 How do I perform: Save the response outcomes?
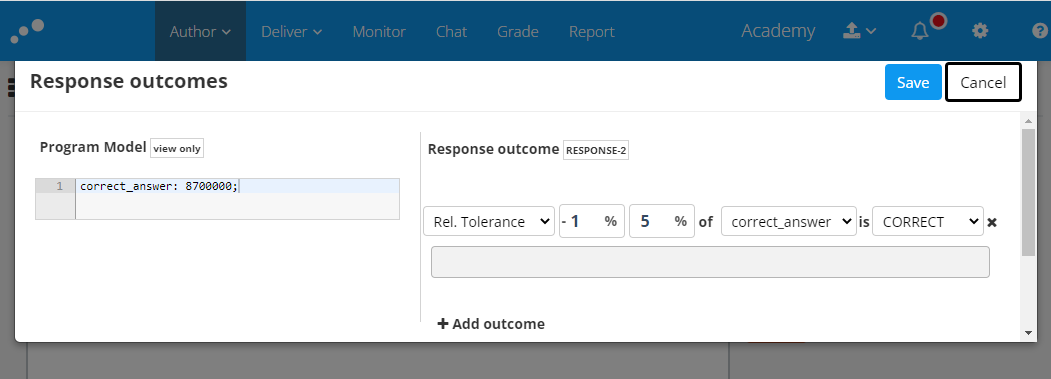click(913, 83)
